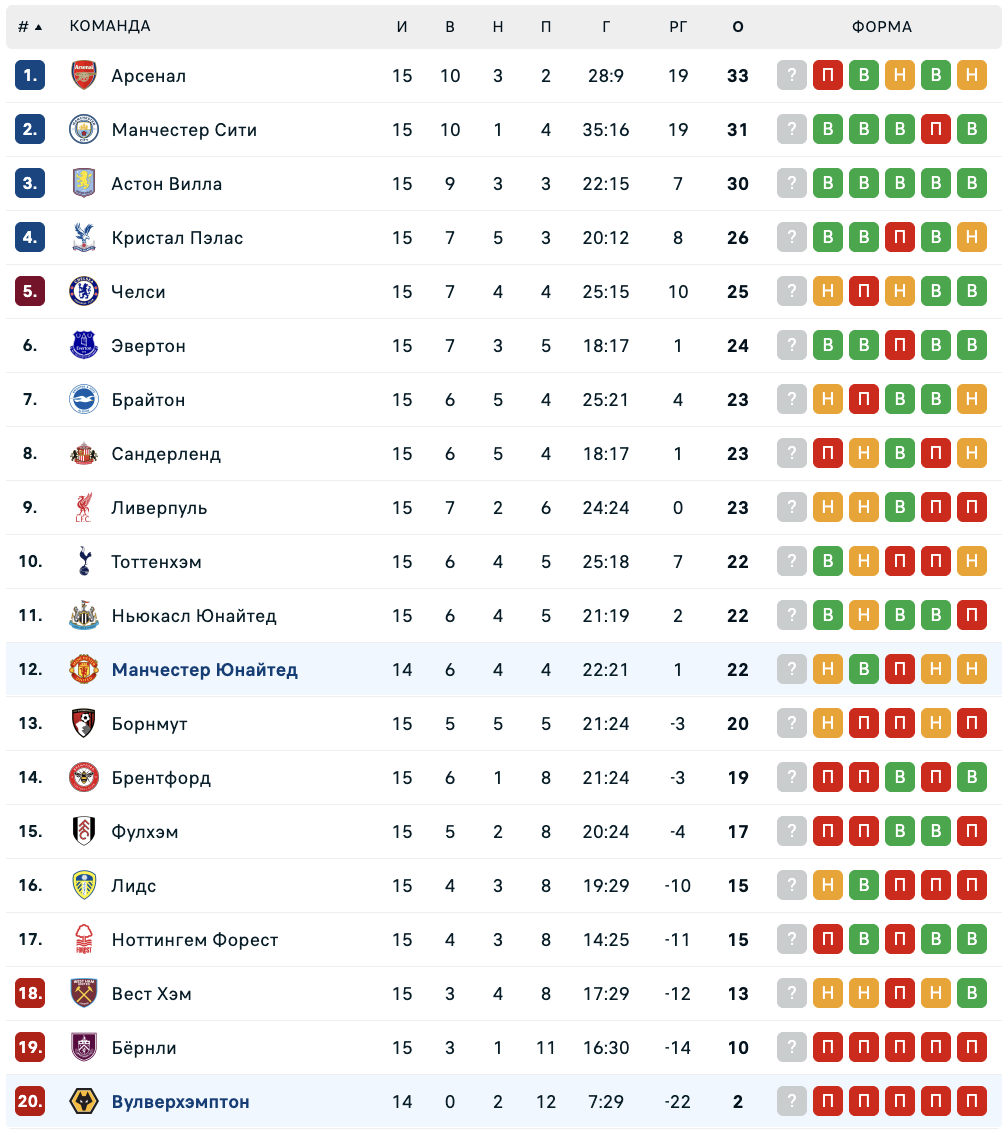Click Brentford's latest green В form badge
The width and height of the screenshot is (1008, 1136).
point(971,778)
